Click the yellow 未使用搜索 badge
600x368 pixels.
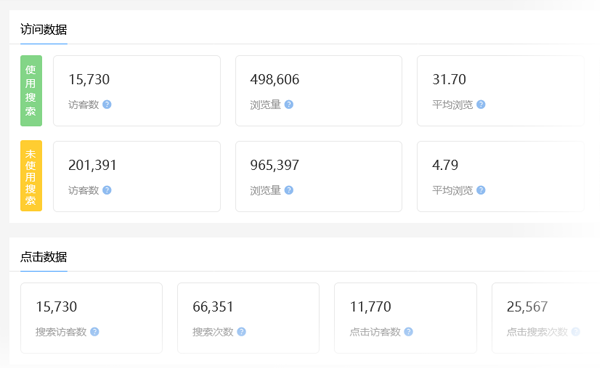tap(31, 176)
